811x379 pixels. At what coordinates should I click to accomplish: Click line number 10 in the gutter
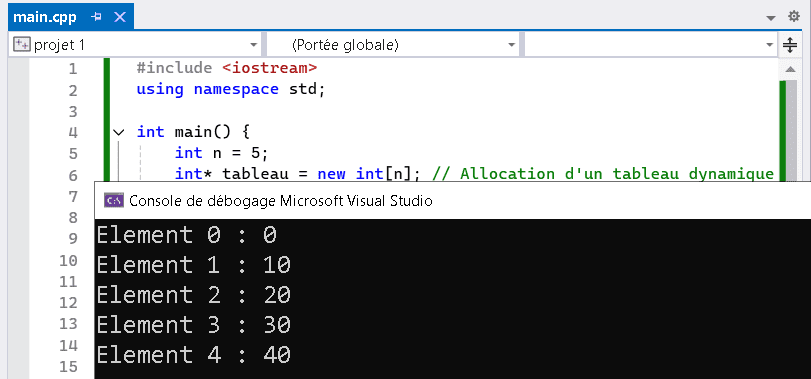pyautogui.click(x=68, y=260)
